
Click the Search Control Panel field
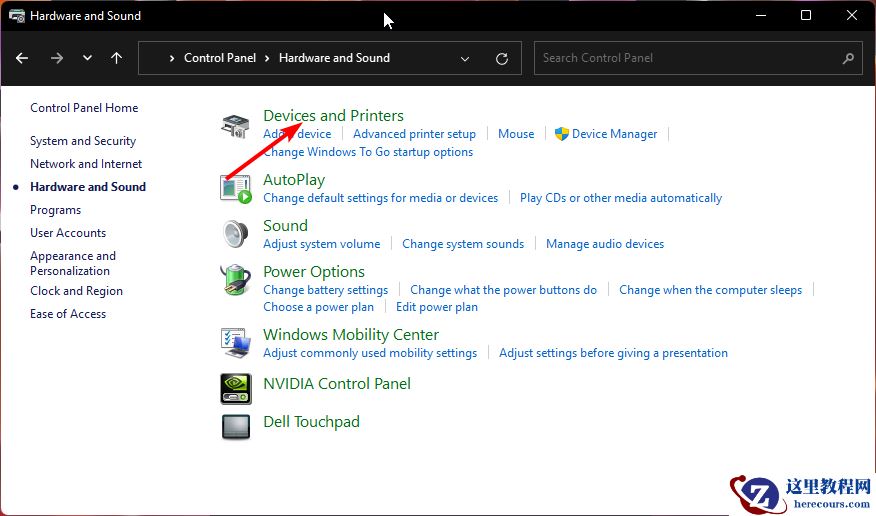pos(690,58)
